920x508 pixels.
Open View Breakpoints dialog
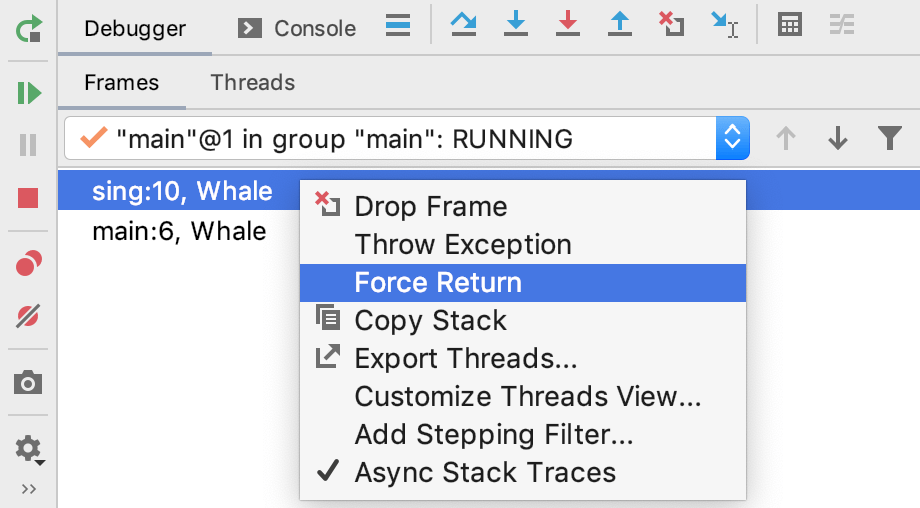[28, 263]
